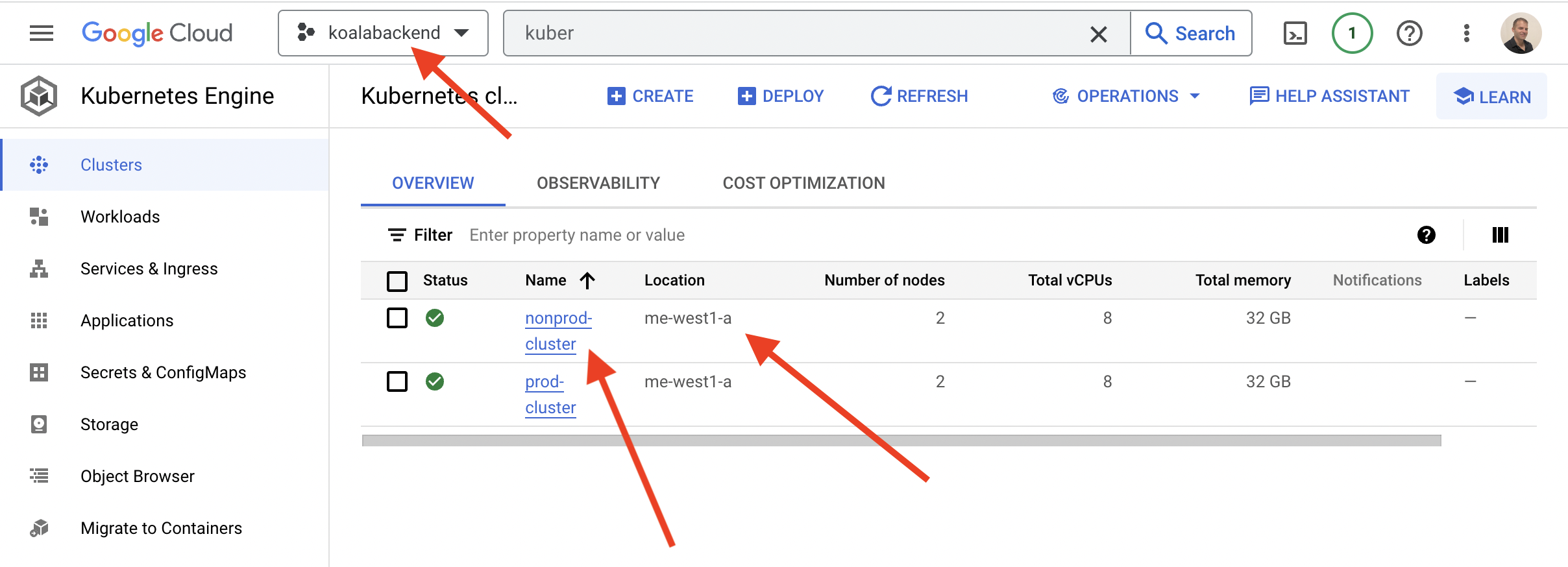Click the 32 GB memory of nonprod-cluster

pyautogui.click(x=1268, y=318)
